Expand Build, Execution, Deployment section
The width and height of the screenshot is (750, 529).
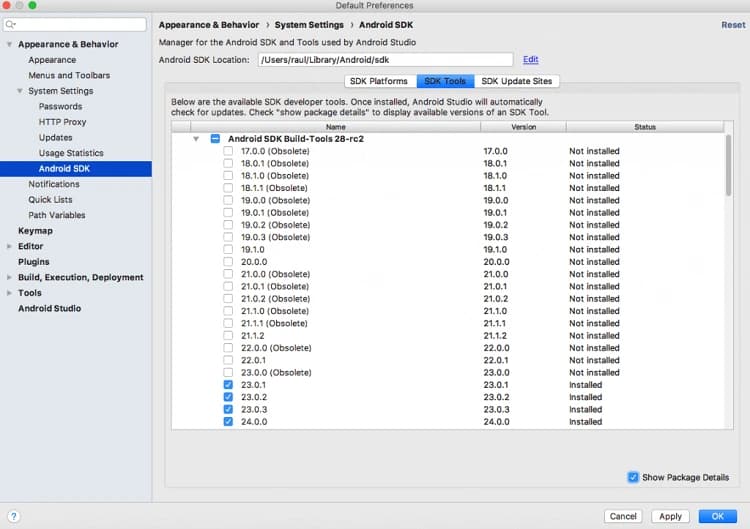(9, 277)
